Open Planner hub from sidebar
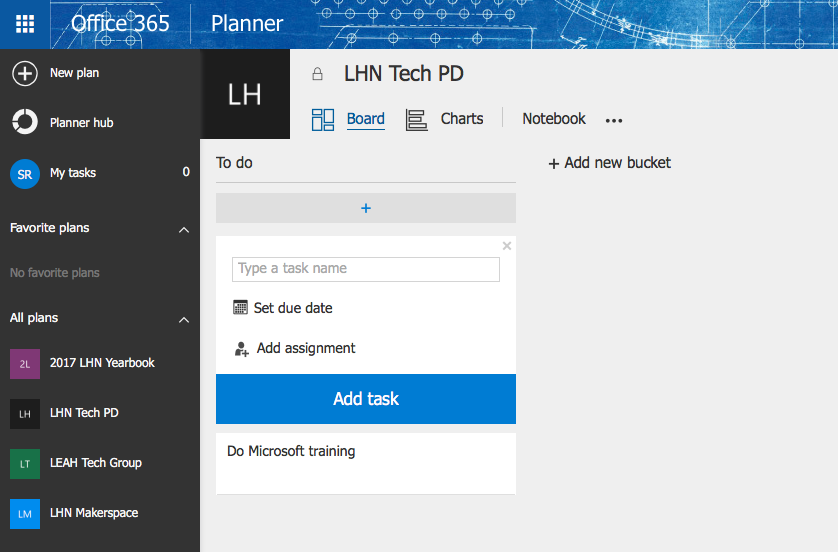The width and height of the screenshot is (838, 552). (x=82, y=122)
